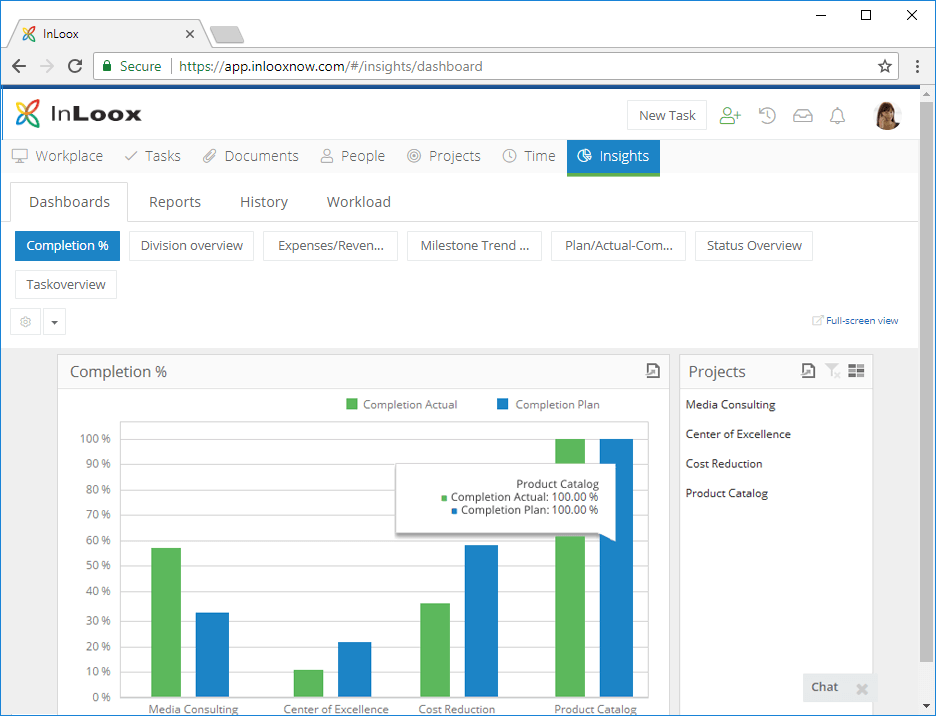The height and width of the screenshot is (716, 936).
Task: Reload the page
Action: [x=75, y=66]
